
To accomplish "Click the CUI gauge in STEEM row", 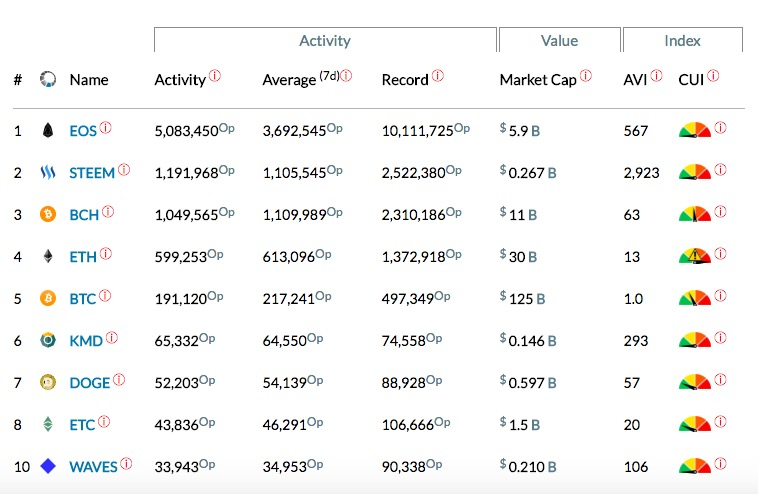I will 695,173.
